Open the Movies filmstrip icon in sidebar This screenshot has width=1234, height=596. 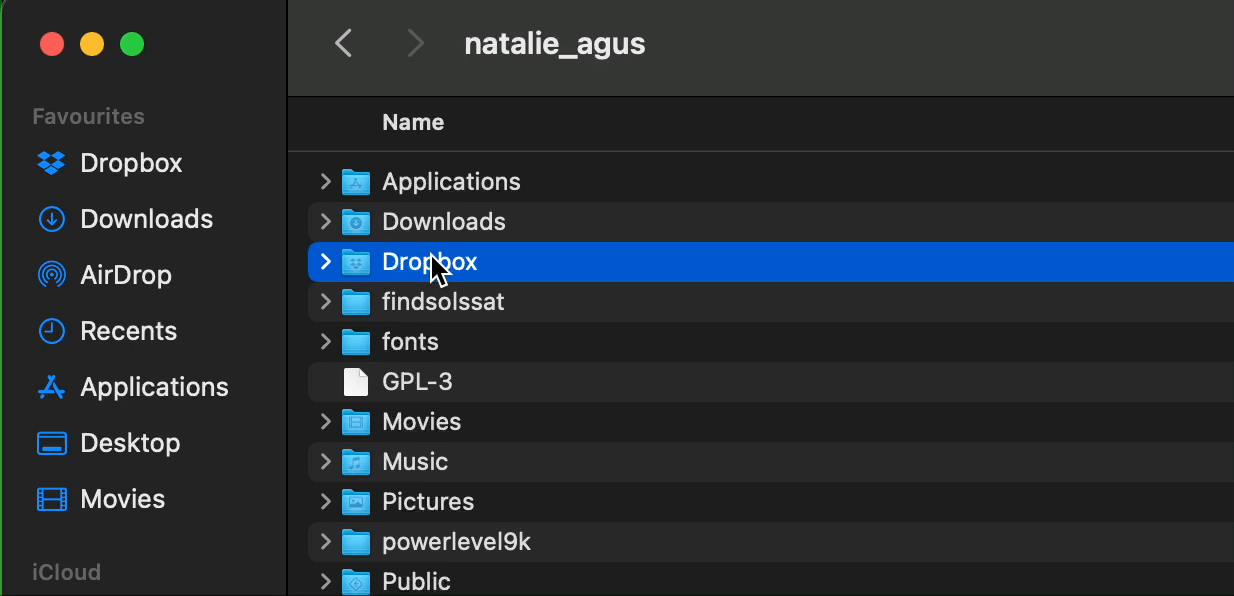pyautogui.click(x=51, y=499)
